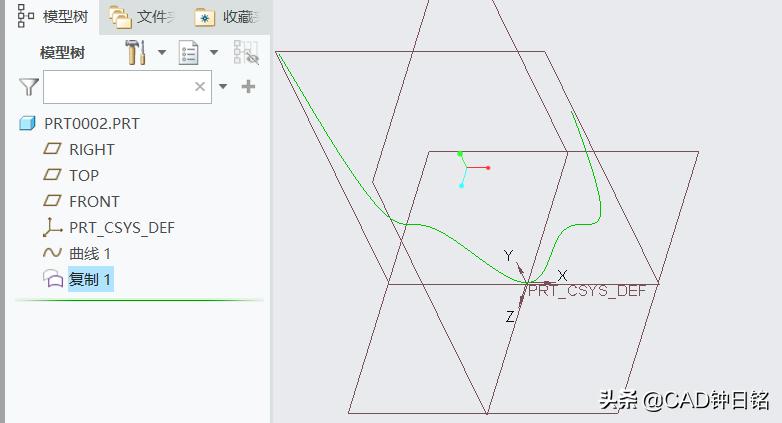Select the RIGHT datum plane in tree
Viewport: 782px width, 423px height.
[91, 149]
